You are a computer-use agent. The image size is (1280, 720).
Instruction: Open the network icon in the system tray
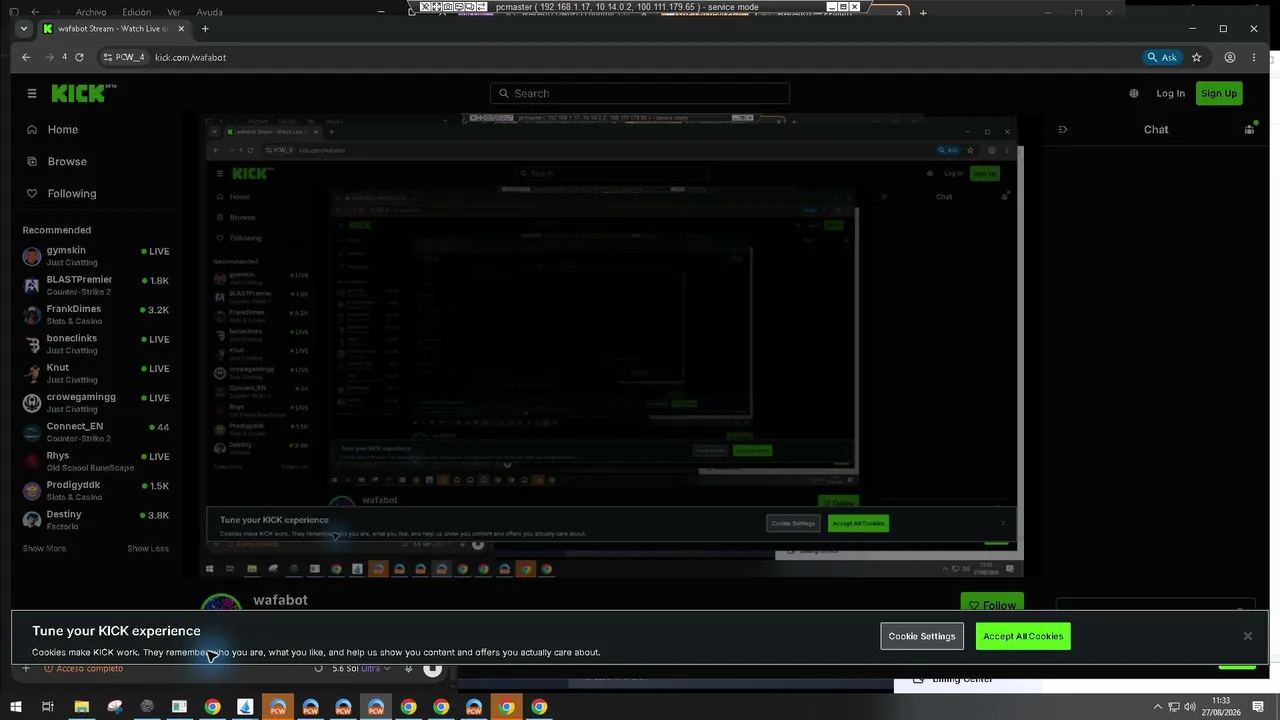click(x=1174, y=707)
